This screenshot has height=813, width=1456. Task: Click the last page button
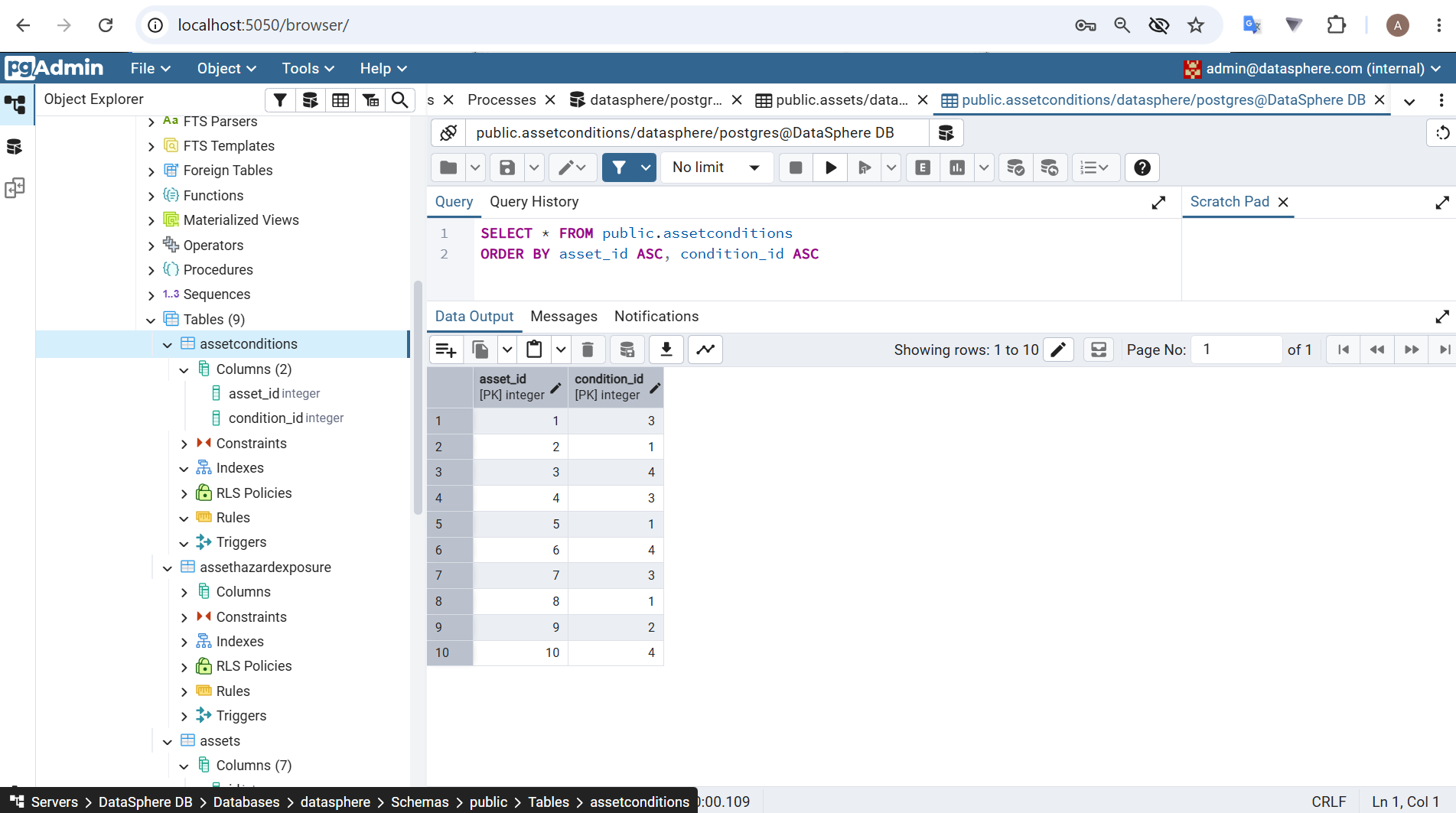(x=1445, y=350)
